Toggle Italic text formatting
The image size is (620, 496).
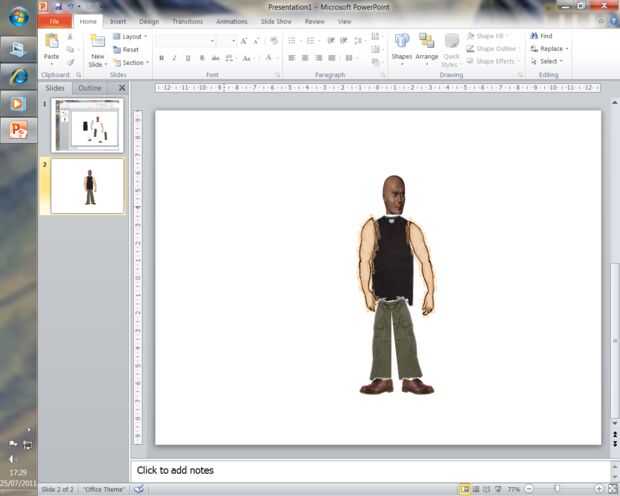175,58
